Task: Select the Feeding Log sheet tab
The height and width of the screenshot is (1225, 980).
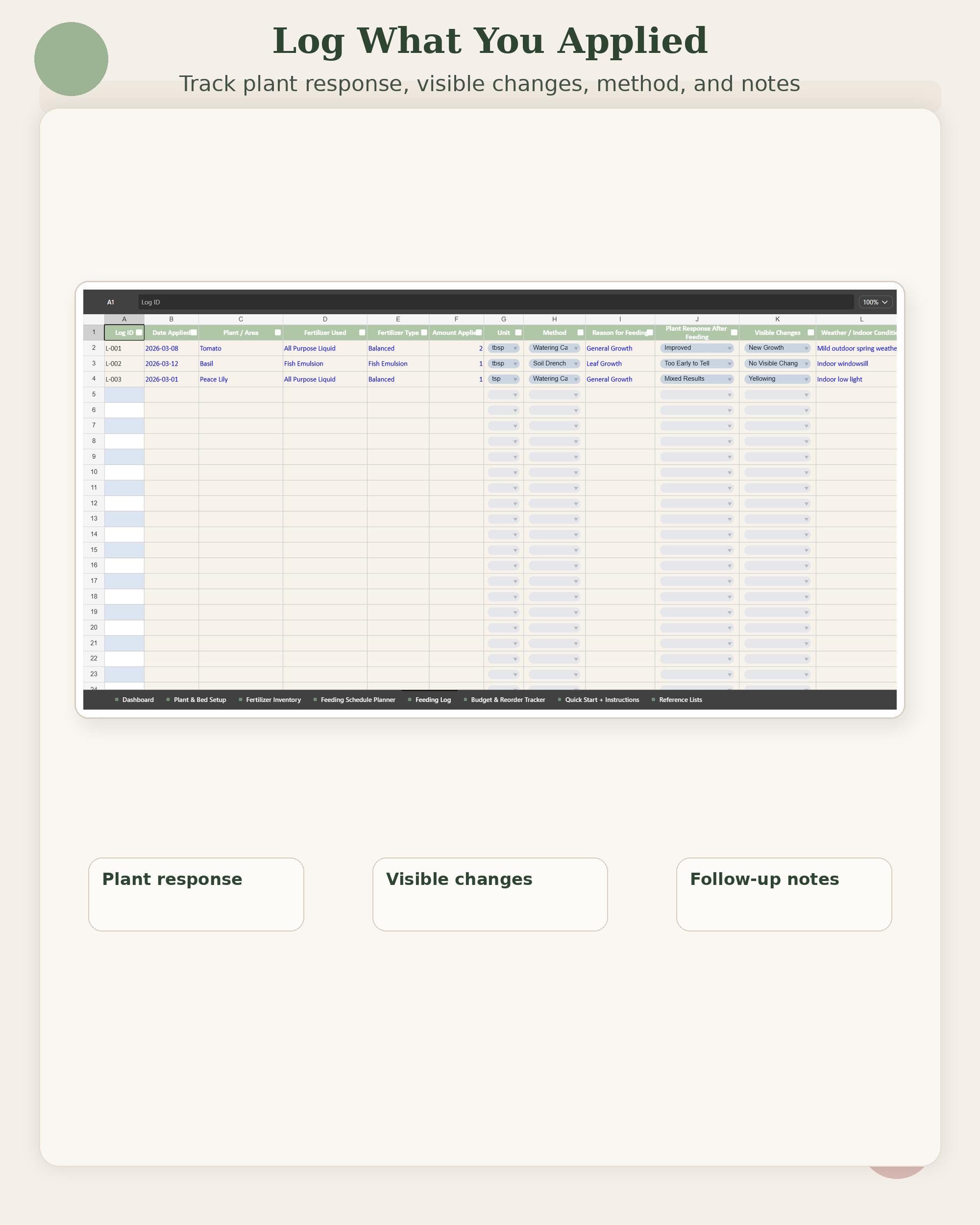Action: click(x=430, y=699)
